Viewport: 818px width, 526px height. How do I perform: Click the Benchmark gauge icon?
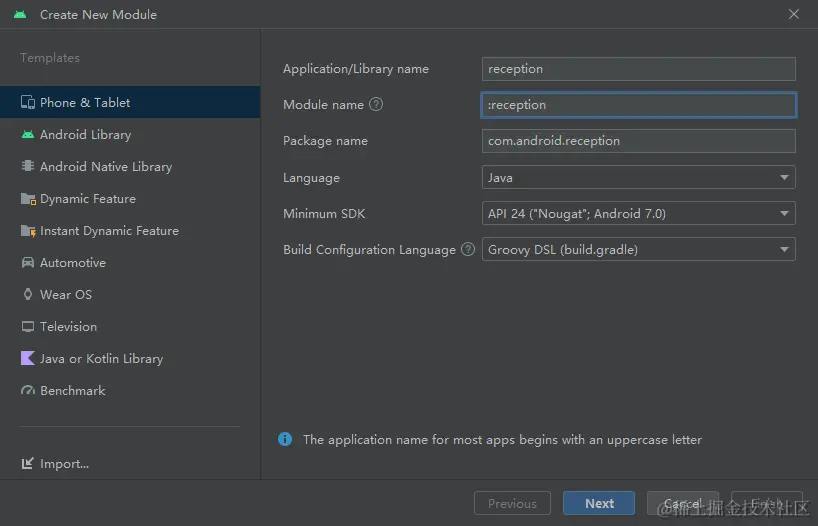[x=28, y=390]
